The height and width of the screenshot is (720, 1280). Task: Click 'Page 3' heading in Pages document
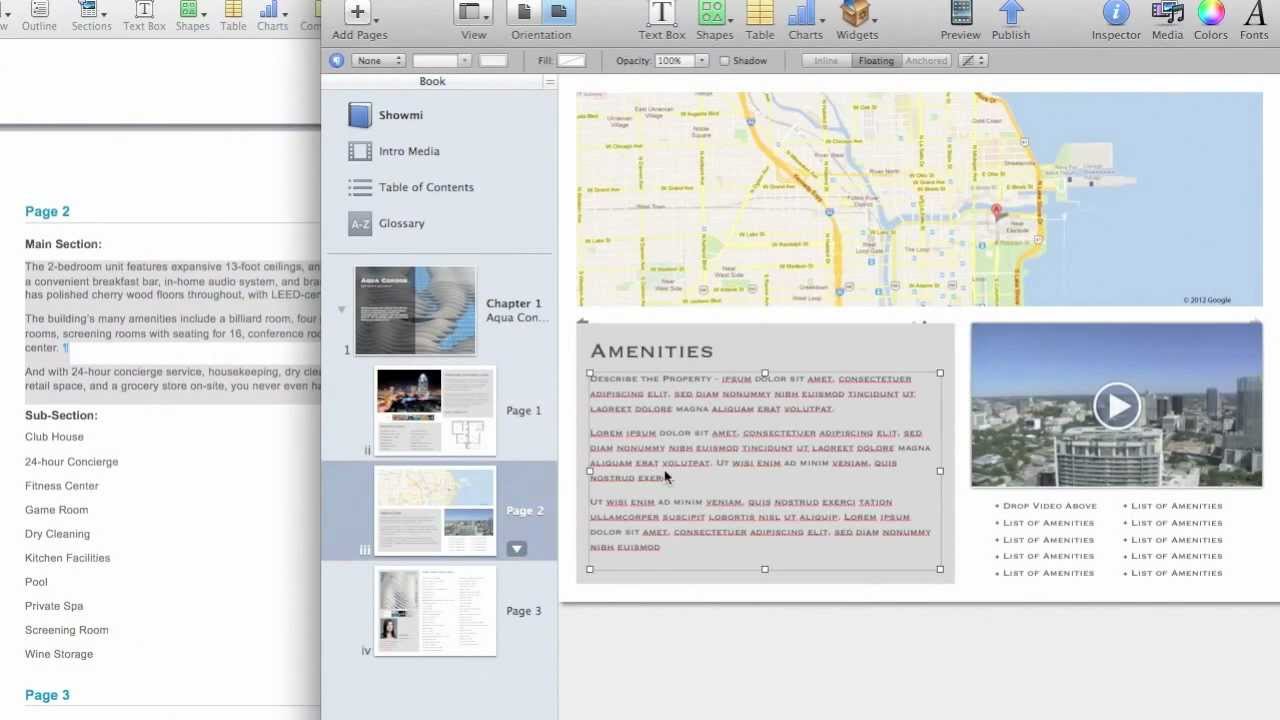[x=47, y=695]
